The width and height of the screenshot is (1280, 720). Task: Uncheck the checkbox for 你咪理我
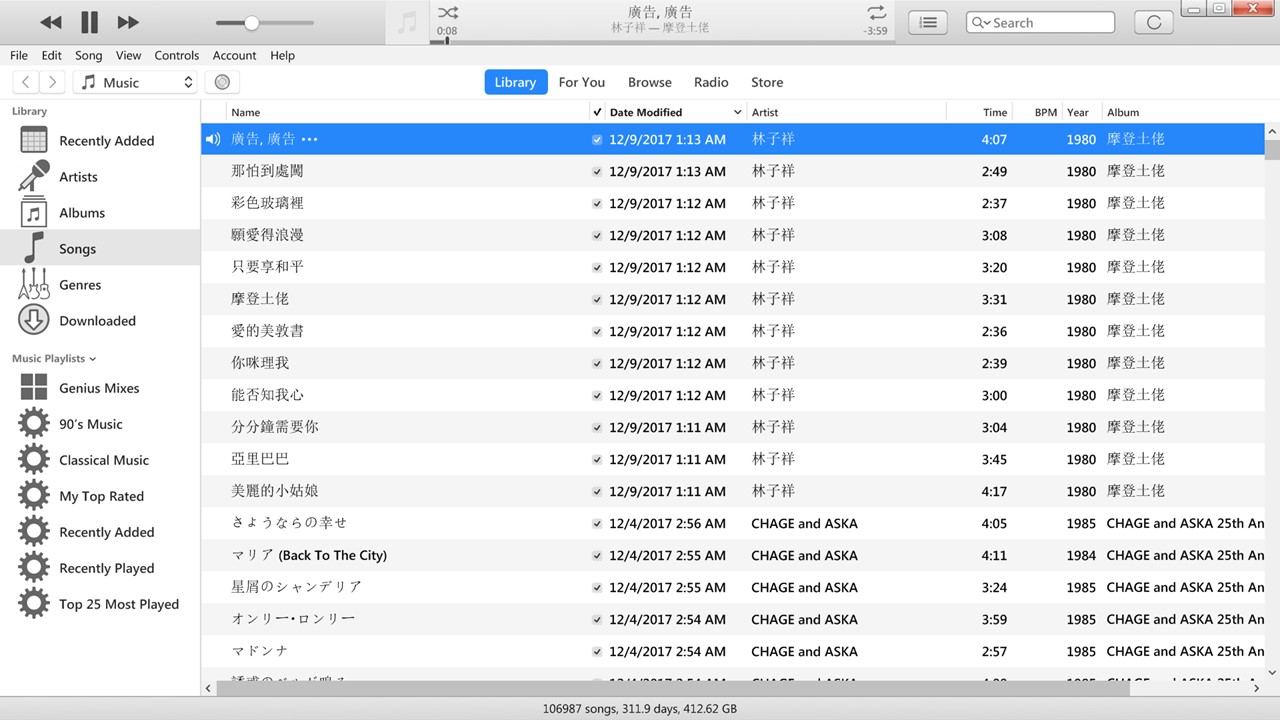(x=597, y=363)
